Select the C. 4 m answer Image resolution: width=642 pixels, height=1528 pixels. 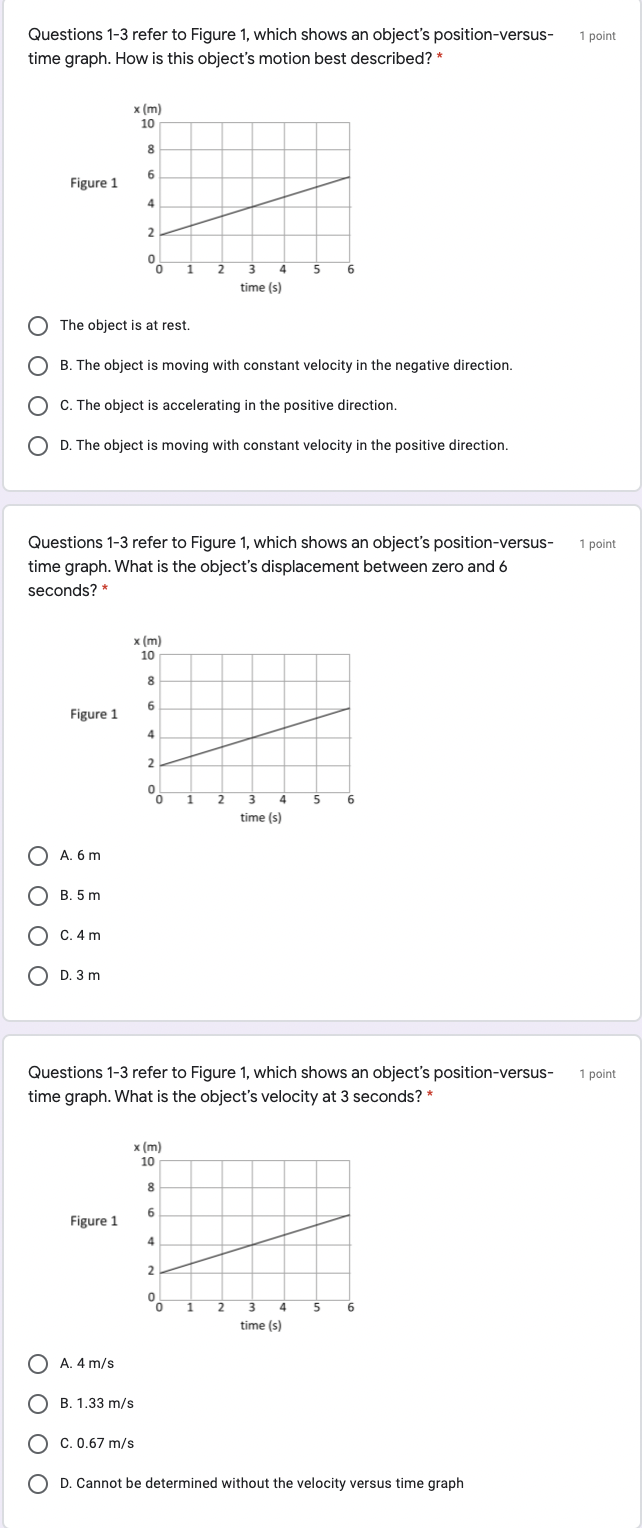click(37, 936)
